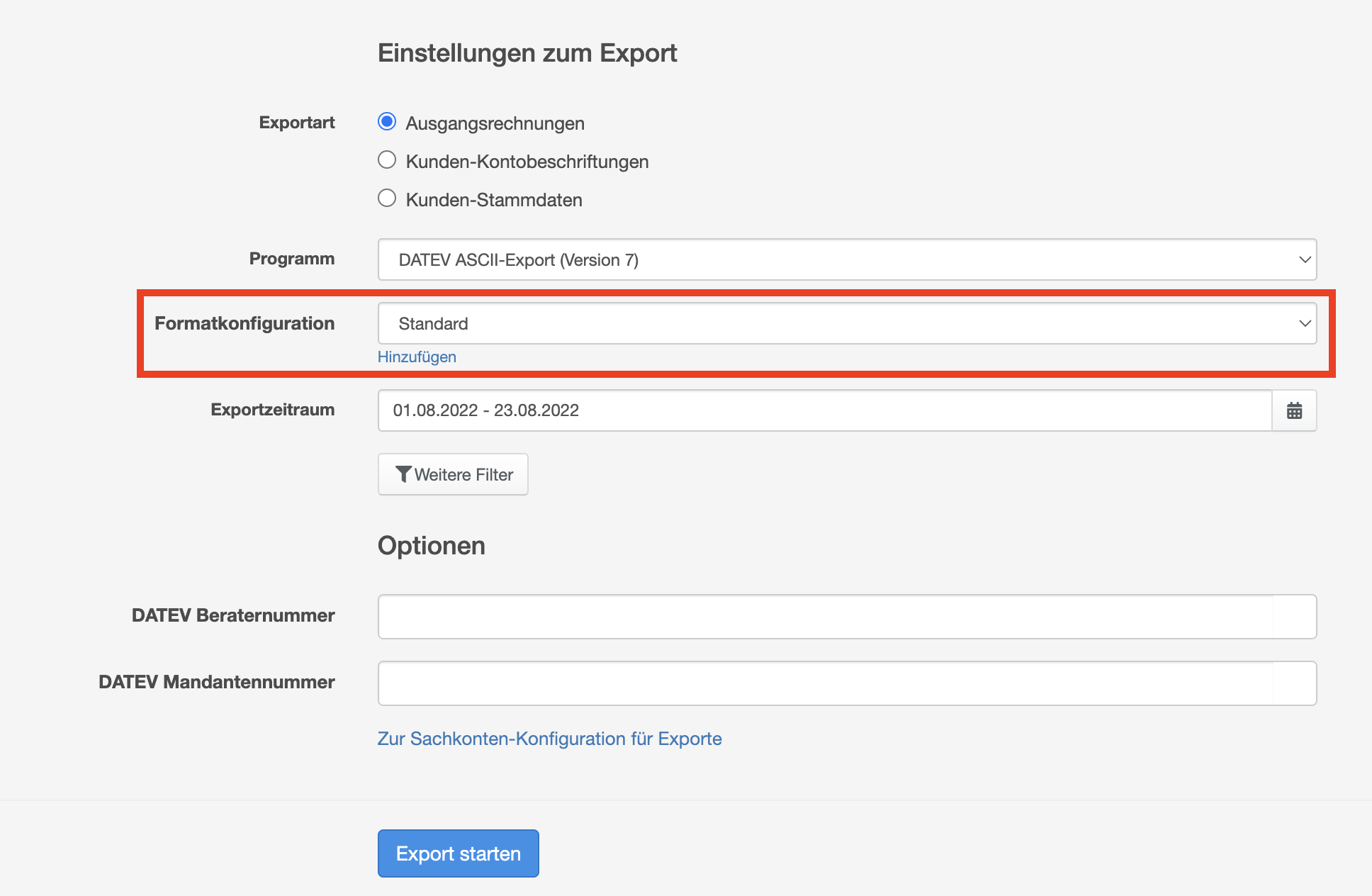Open the calendar picker icon

[1294, 410]
